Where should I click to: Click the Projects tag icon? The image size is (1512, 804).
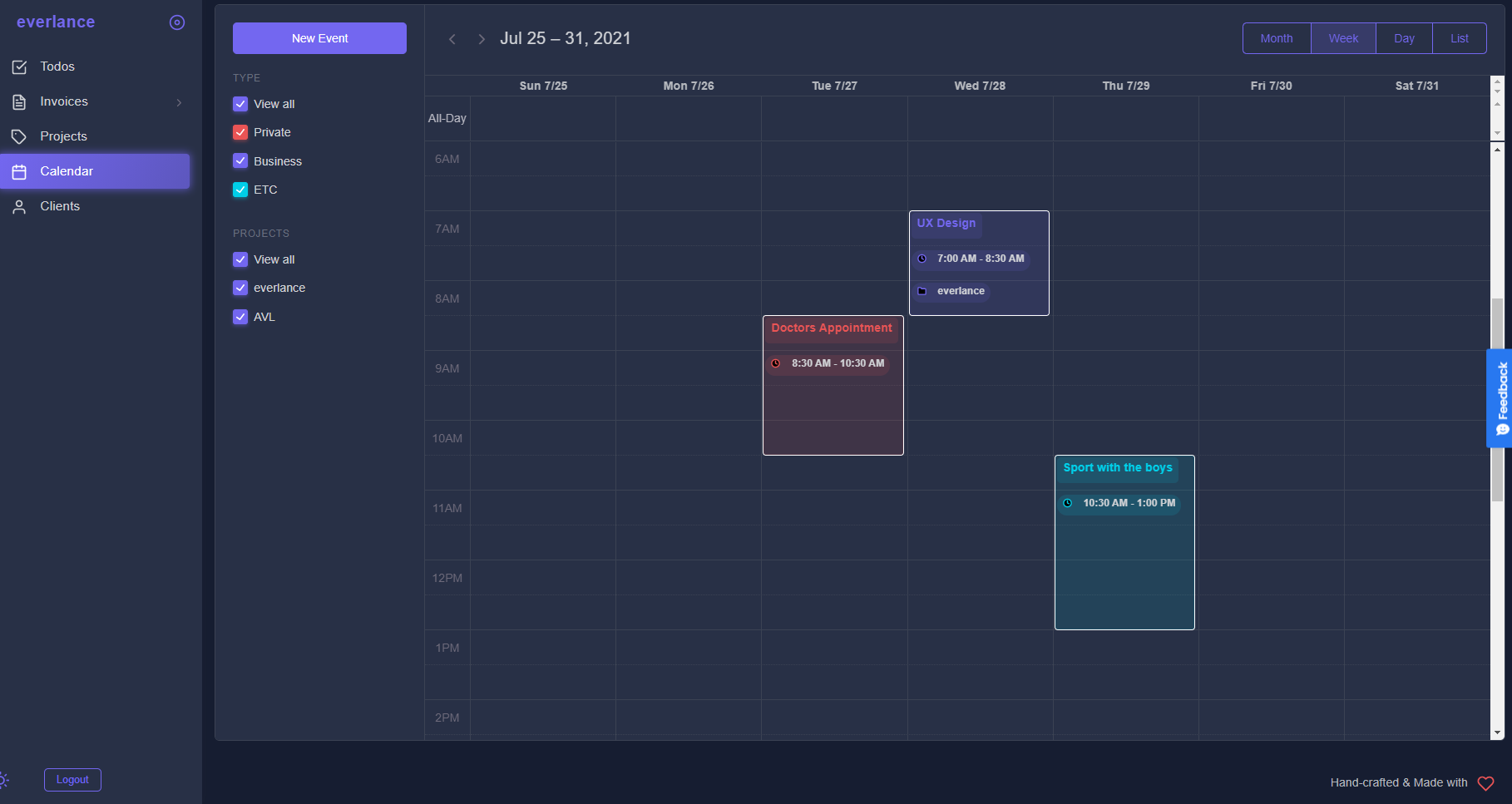(19, 136)
